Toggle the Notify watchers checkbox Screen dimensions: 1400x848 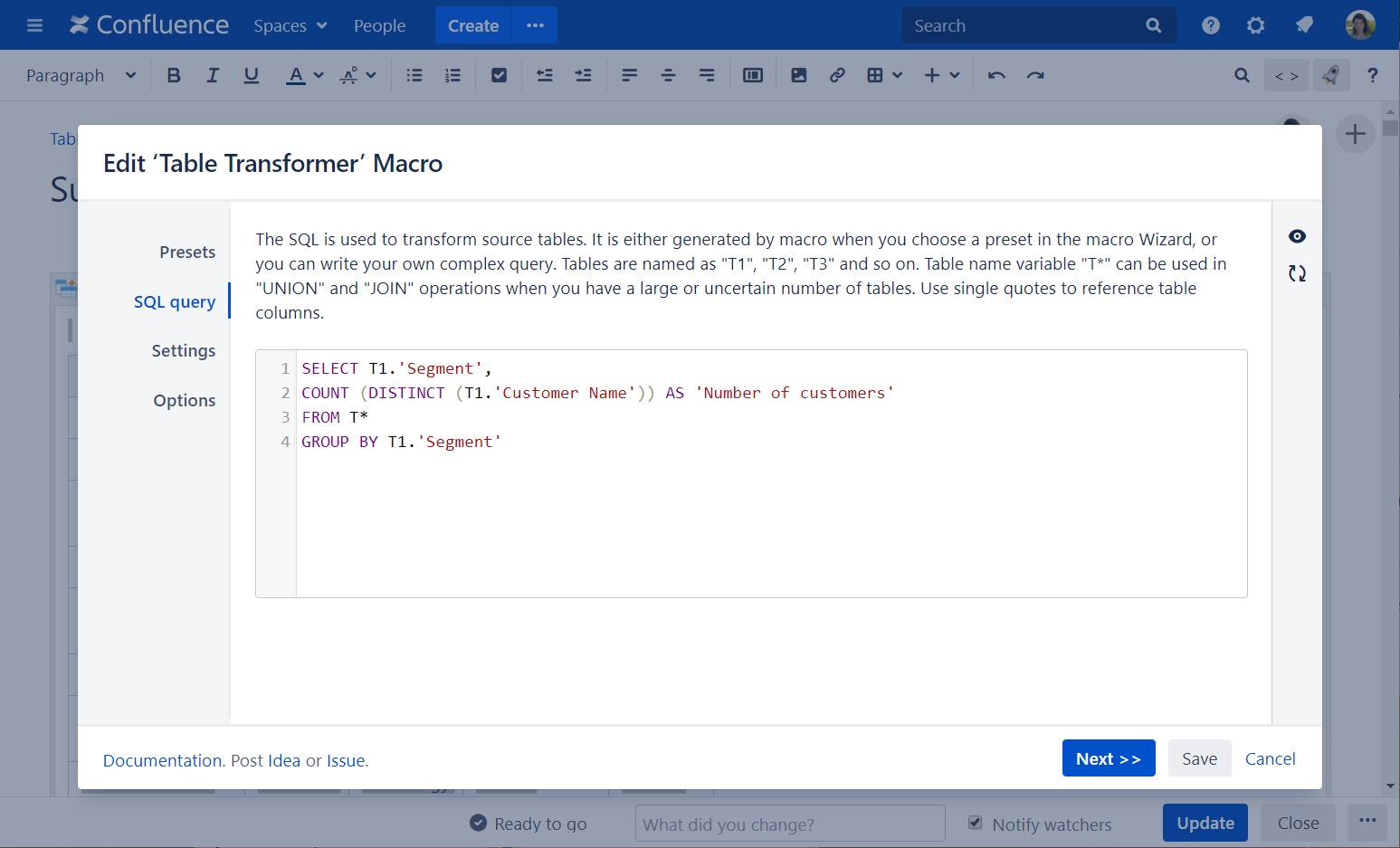(x=976, y=823)
